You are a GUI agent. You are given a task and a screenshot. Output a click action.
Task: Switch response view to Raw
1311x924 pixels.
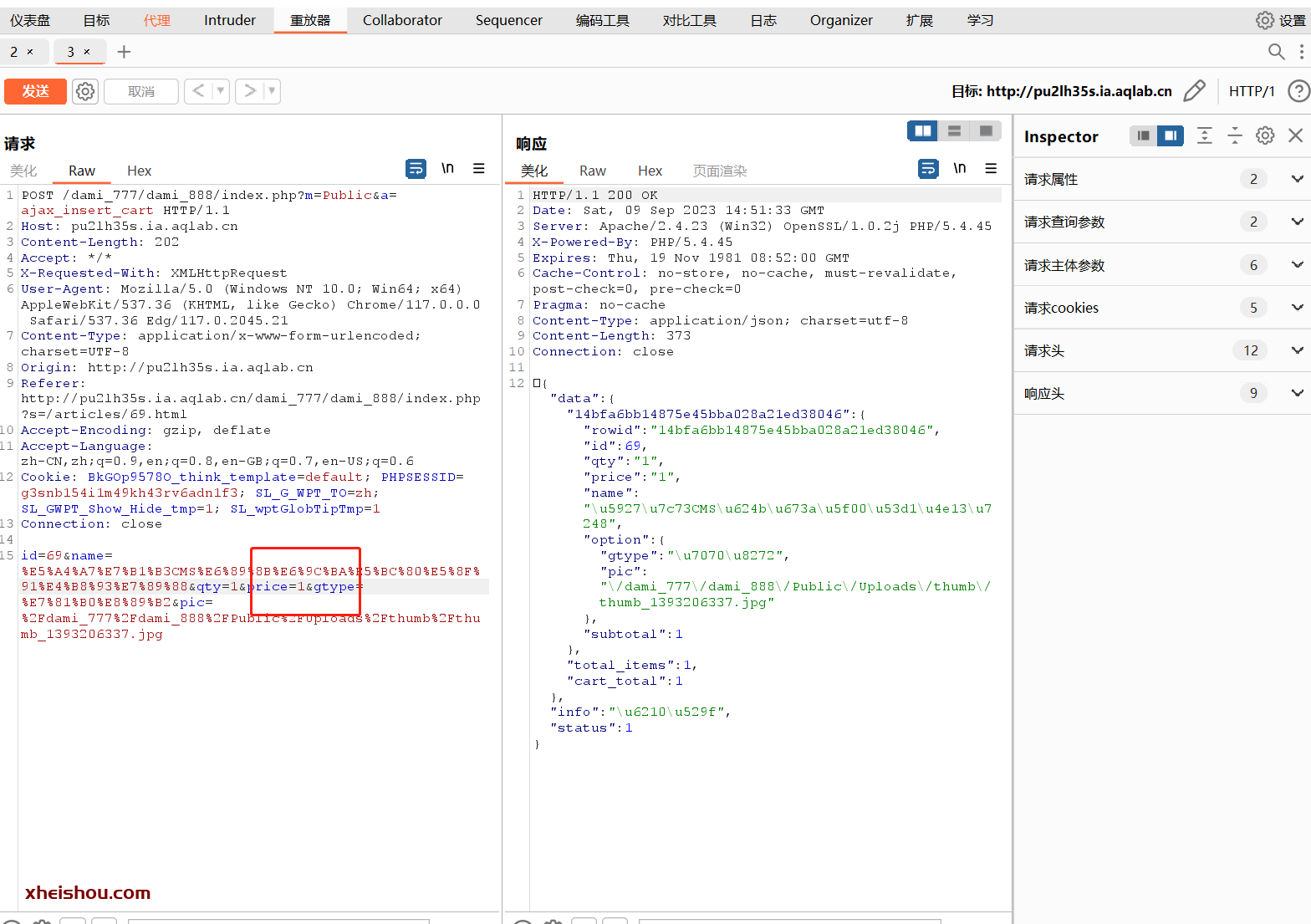click(593, 171)
